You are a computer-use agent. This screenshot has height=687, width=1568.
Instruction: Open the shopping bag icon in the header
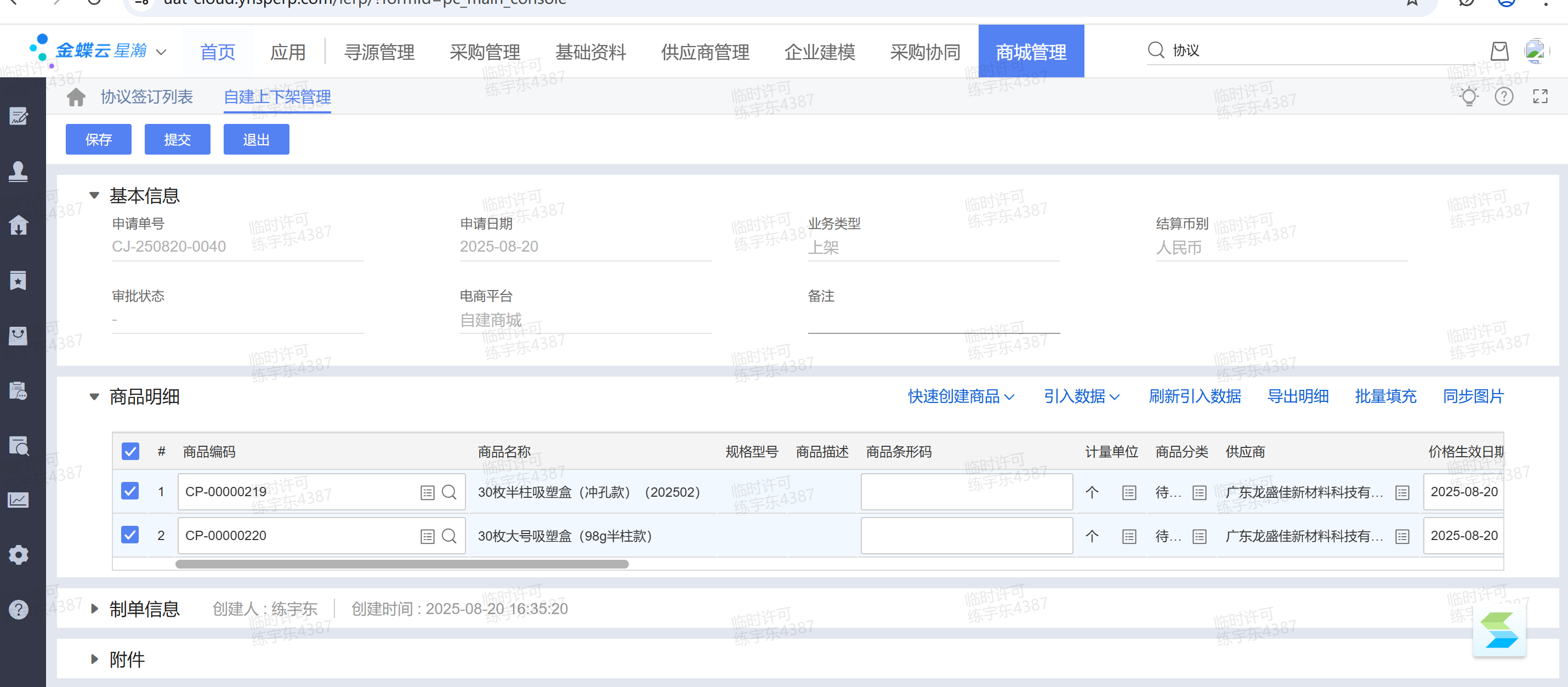pos(1499,51)
